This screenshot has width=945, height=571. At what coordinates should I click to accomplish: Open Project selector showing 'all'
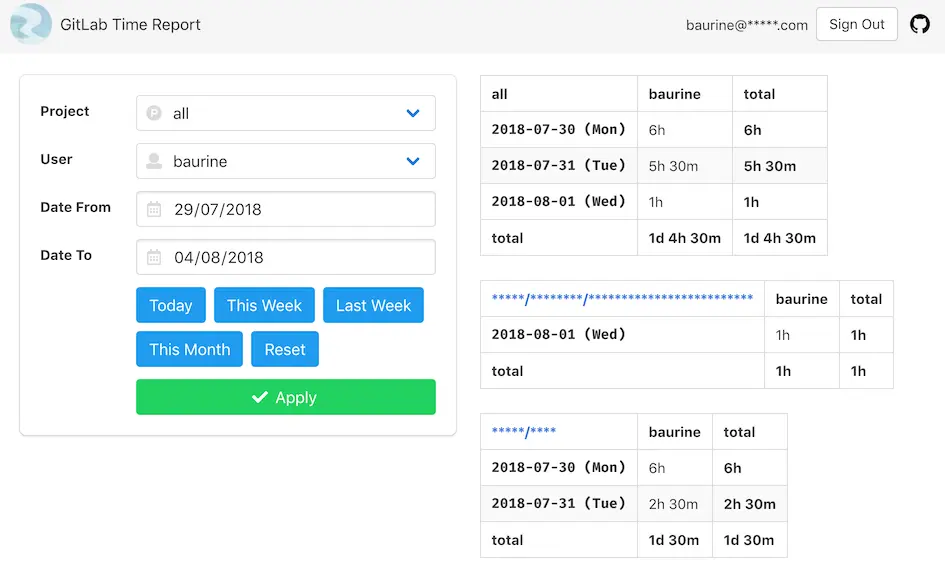[286, 113]
